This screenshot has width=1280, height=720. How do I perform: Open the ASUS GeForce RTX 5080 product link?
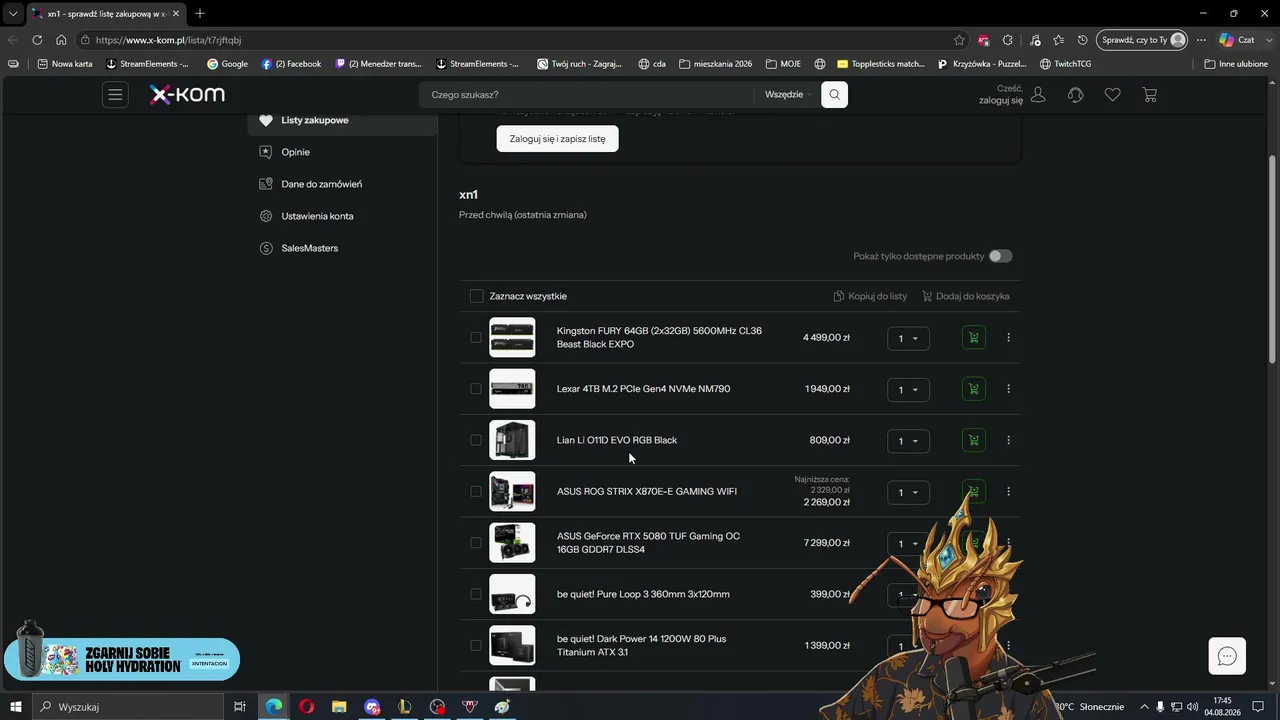pos(648,543)
